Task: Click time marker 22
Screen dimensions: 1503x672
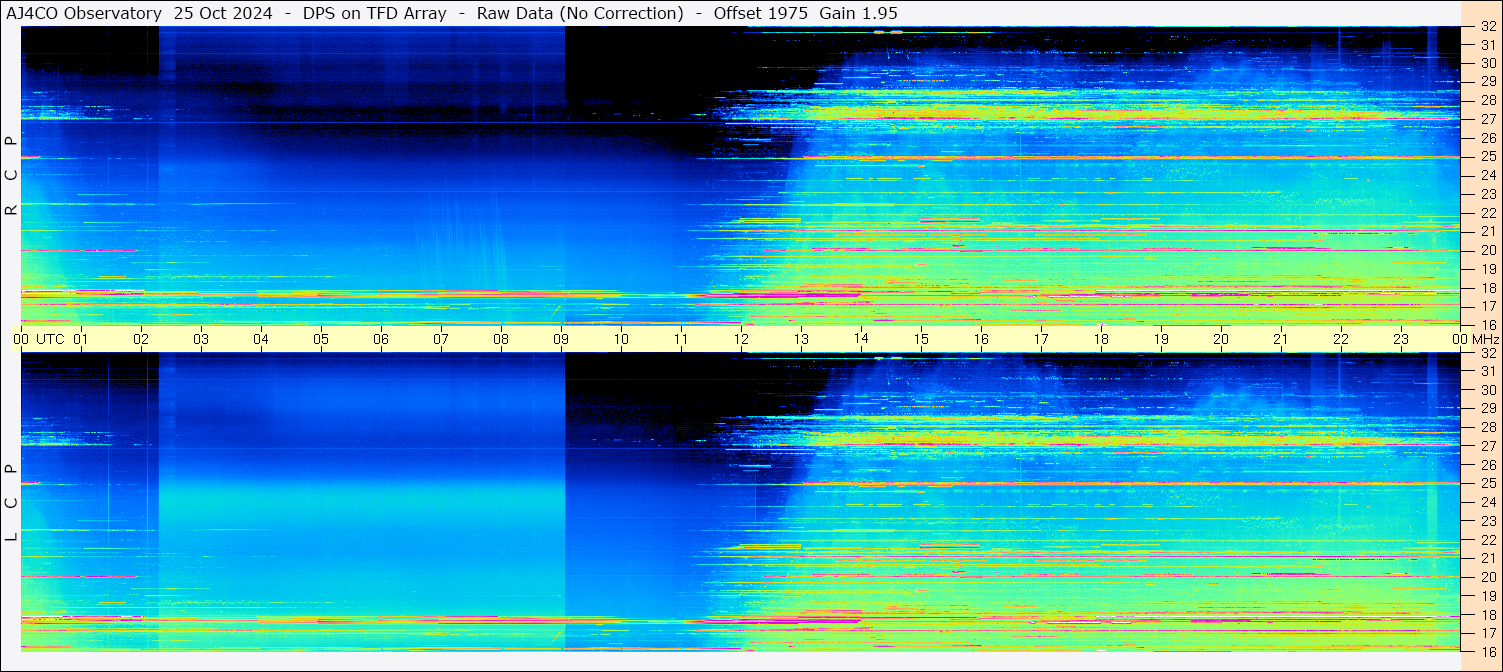Action: click(x=1341, y=339)
